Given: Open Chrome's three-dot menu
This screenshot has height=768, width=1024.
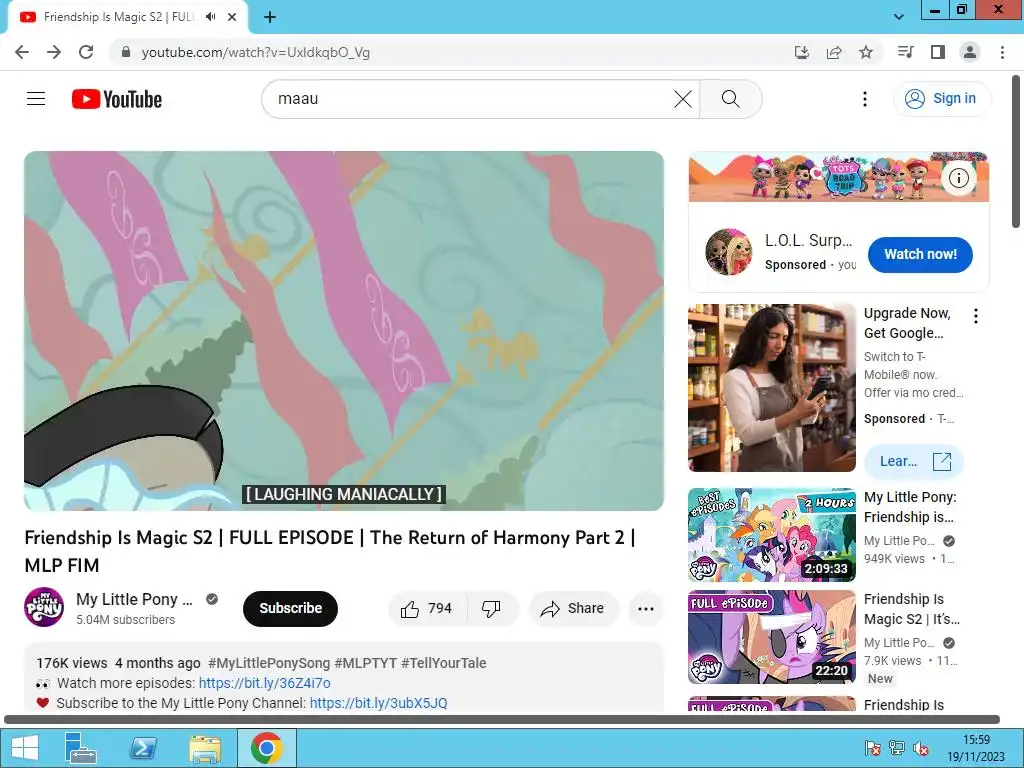Looking at the screenshot, I should tap(1002, 52).
